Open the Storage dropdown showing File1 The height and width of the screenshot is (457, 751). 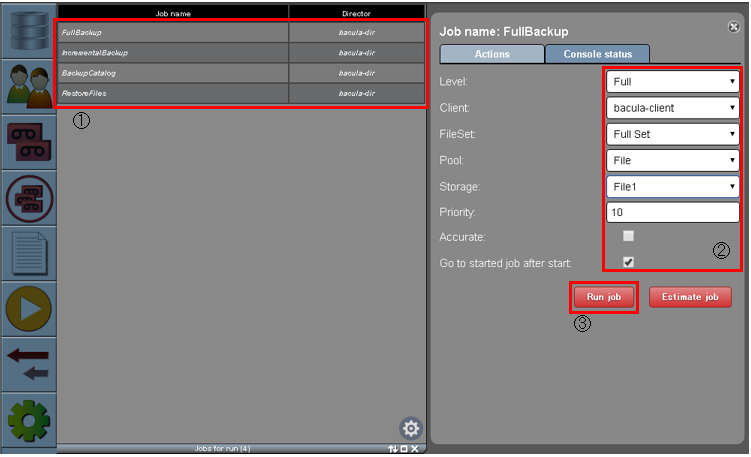(672, 187)
